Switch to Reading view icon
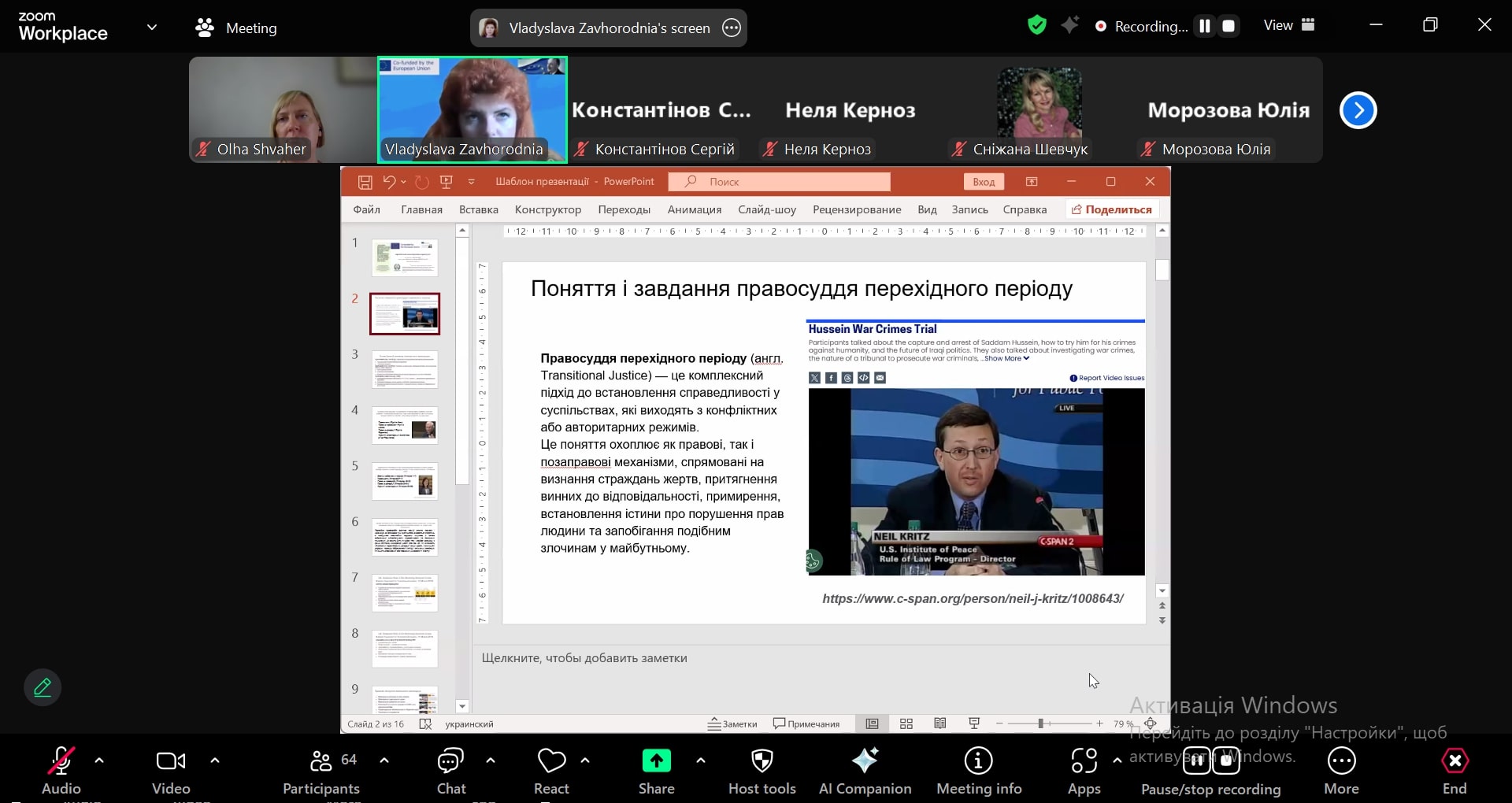Screen dimensions: 1512x803 coord(940,723)
